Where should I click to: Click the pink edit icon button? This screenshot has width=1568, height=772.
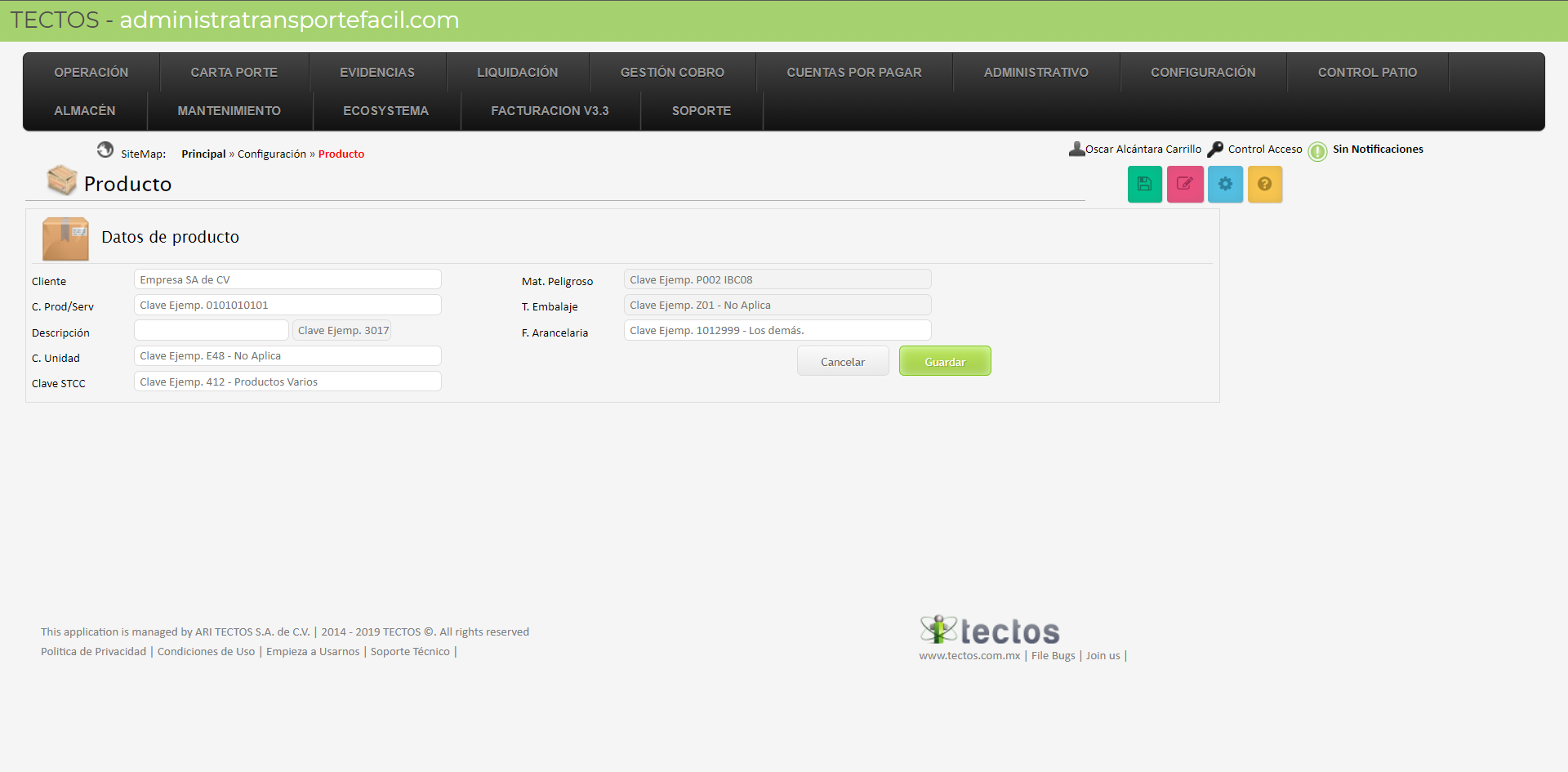pos(1184,185)
